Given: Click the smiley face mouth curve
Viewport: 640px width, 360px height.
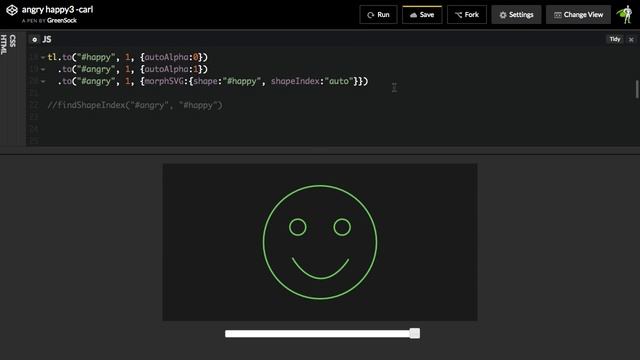Looking at the screenshot, I should (x=320, y=269).
